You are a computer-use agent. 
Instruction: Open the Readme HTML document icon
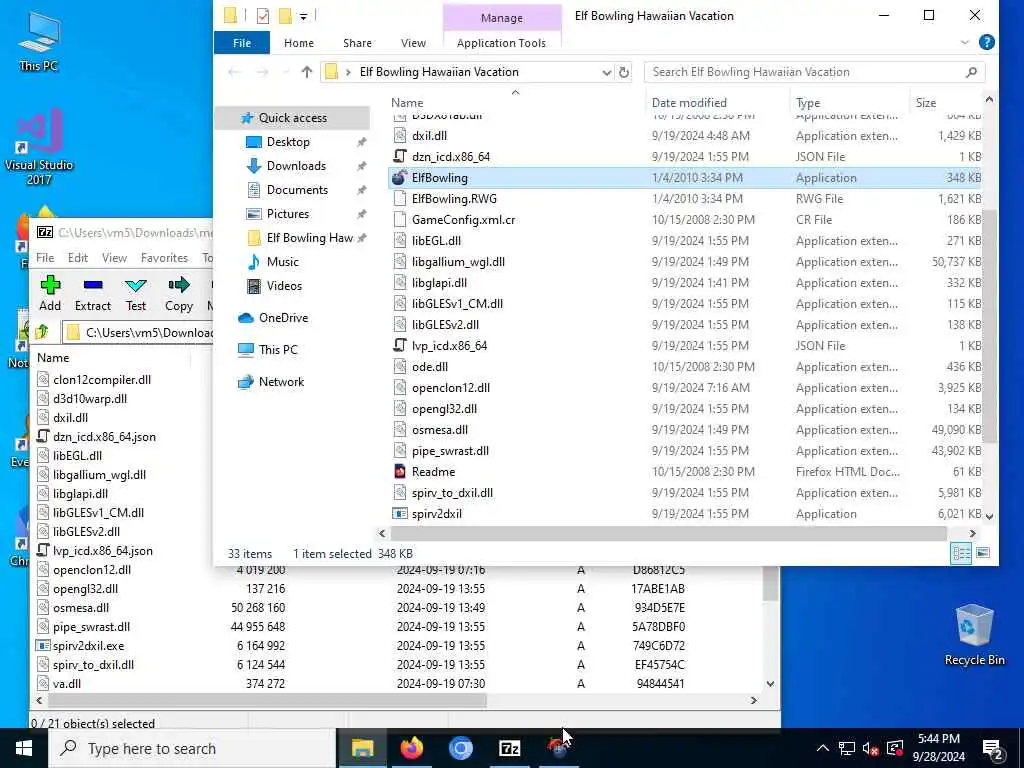400,472
